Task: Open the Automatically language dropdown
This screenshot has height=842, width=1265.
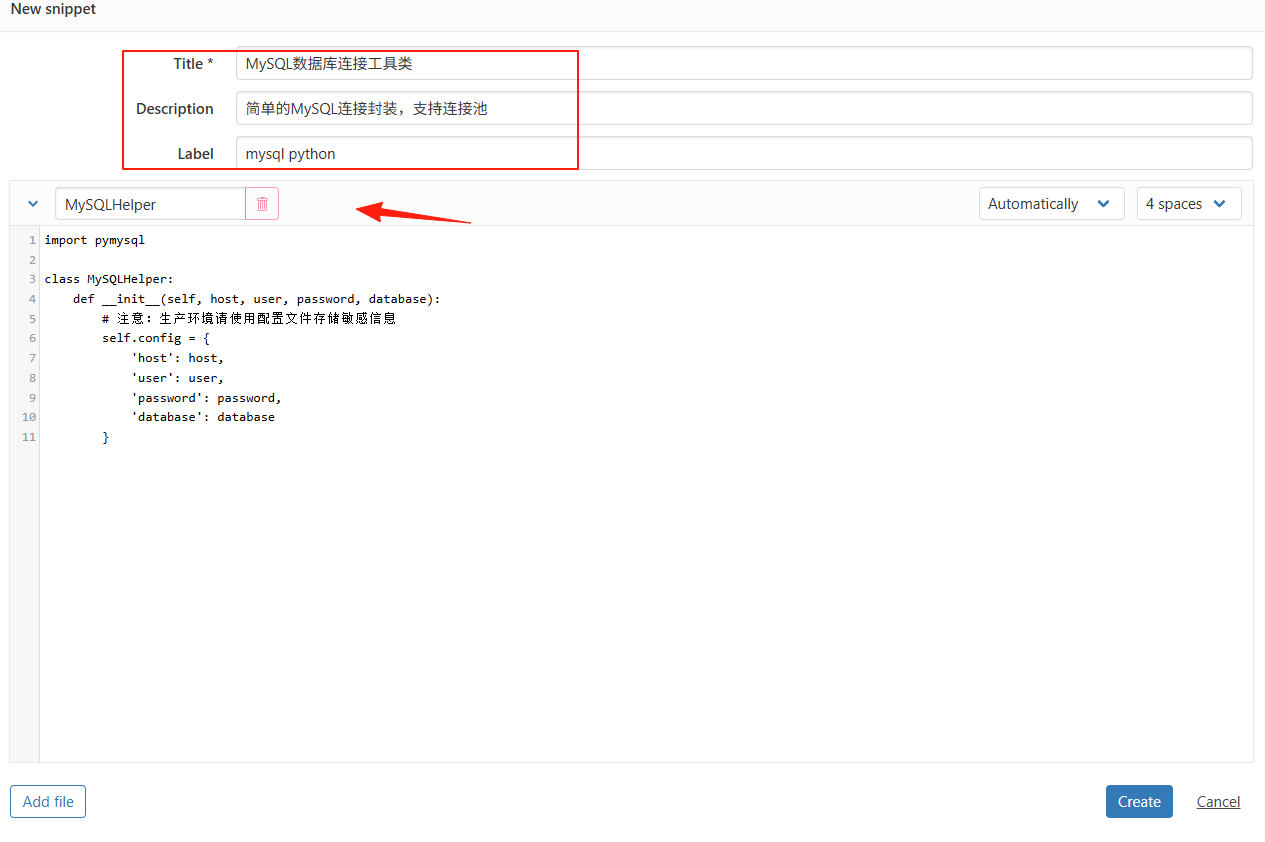Action: (x=1051, y=204)
